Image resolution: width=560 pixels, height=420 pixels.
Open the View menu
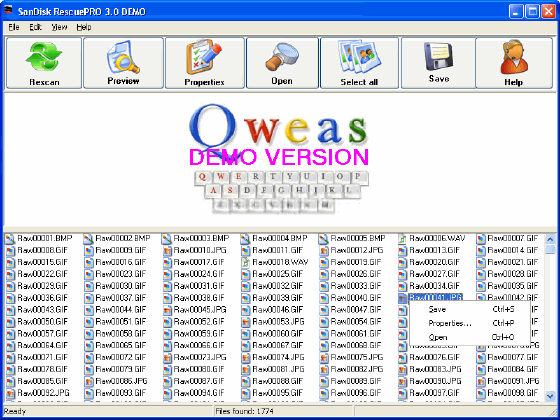pyautogui.click(x=59, y=27)
